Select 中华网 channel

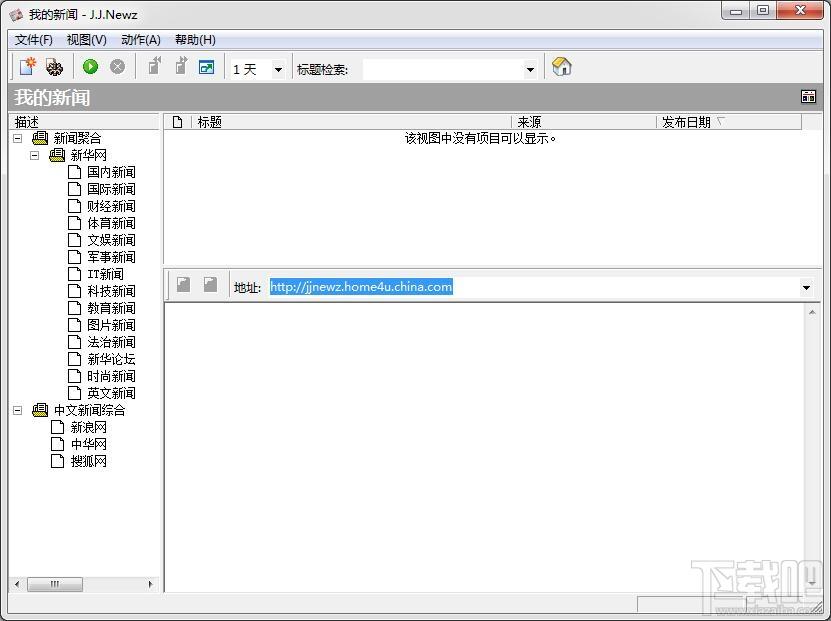tap(89, 444)
